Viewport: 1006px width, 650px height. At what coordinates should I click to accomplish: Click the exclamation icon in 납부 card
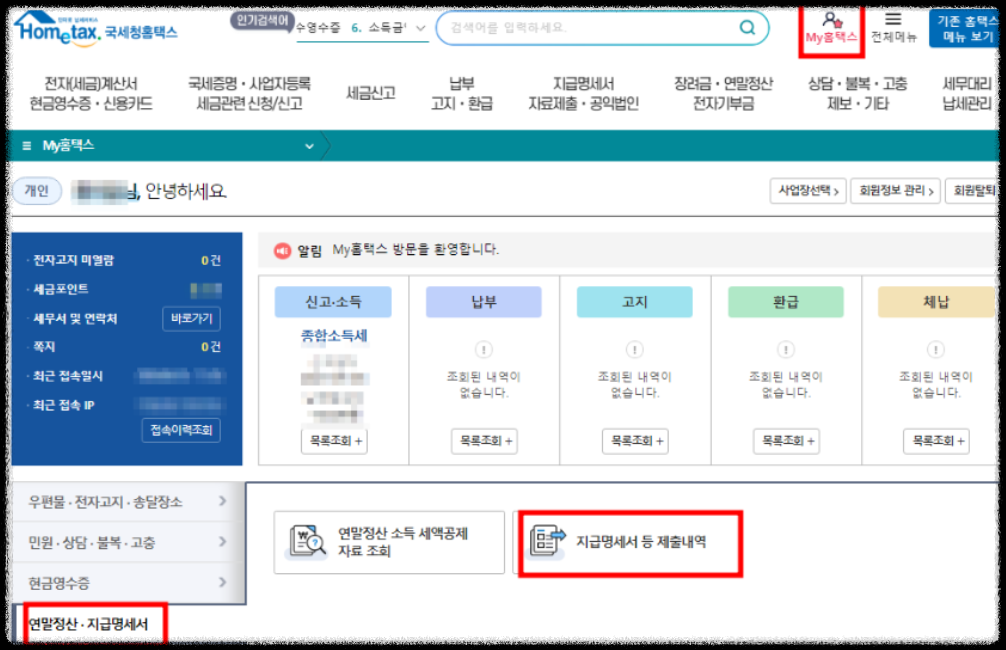[x=483, y=351]
